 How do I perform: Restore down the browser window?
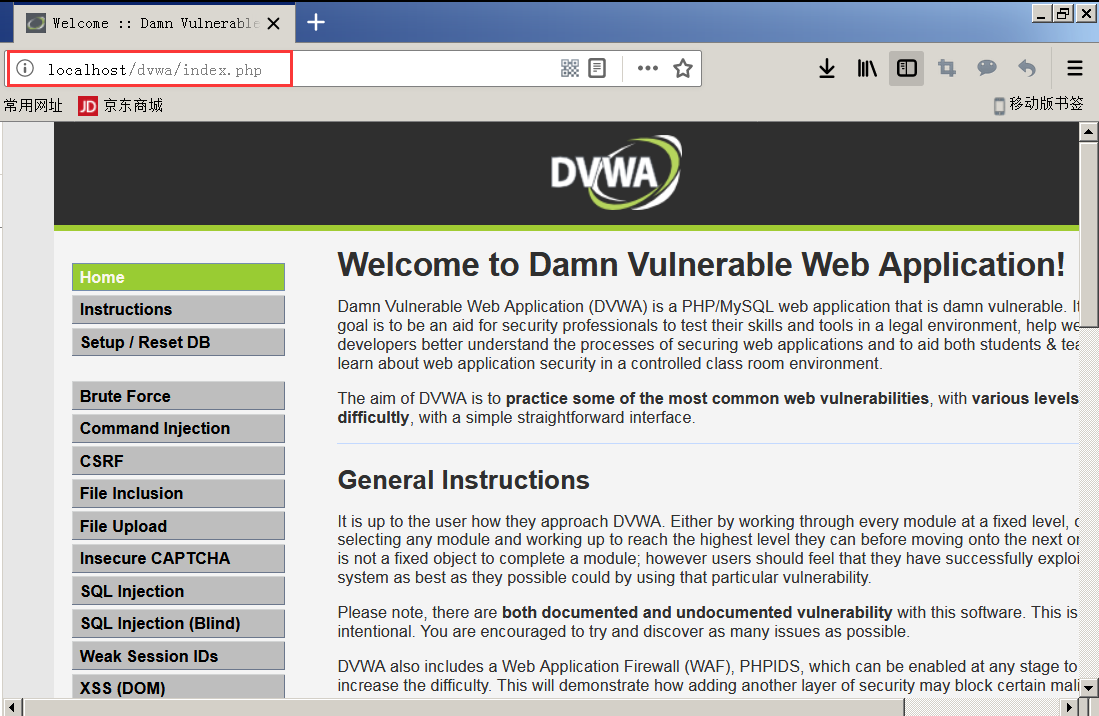click(x=1063, y=14)
